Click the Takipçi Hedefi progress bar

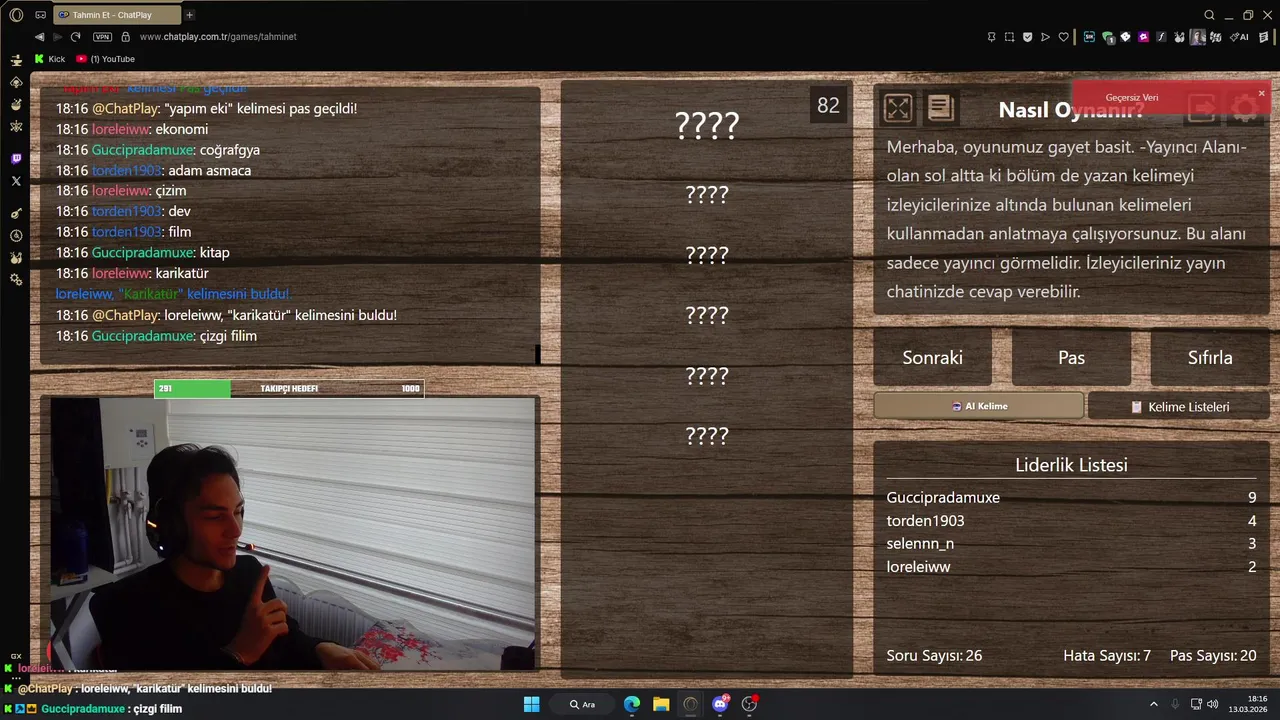click(289, 388)
